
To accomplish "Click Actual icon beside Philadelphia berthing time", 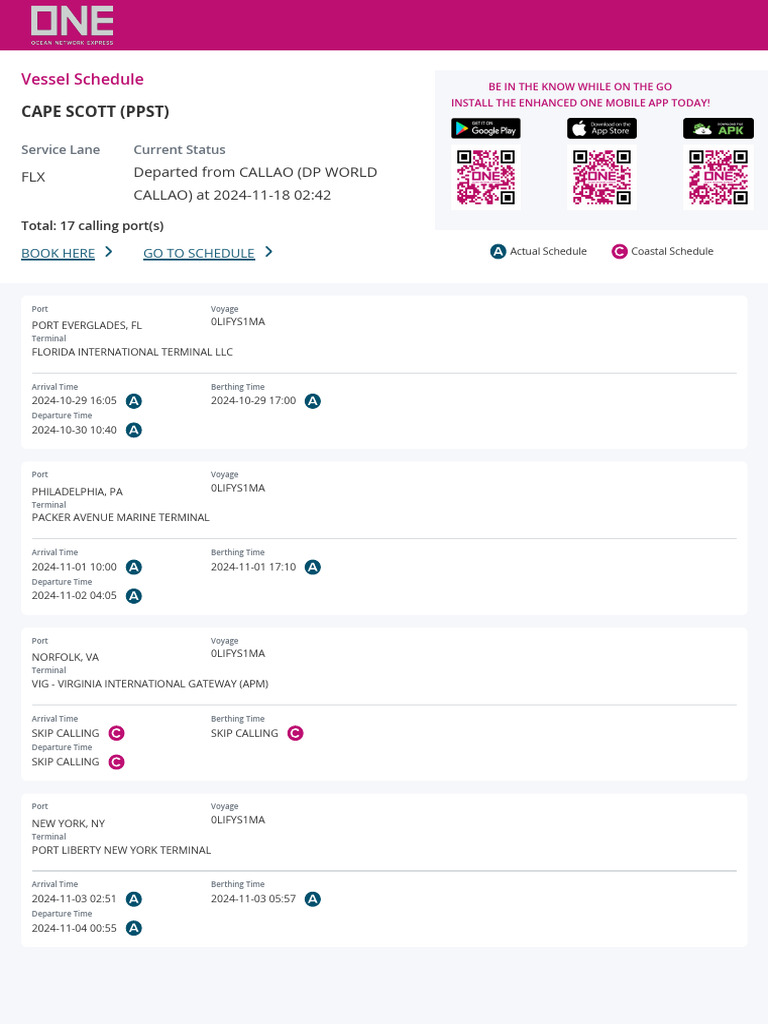I will coord(313,567).
